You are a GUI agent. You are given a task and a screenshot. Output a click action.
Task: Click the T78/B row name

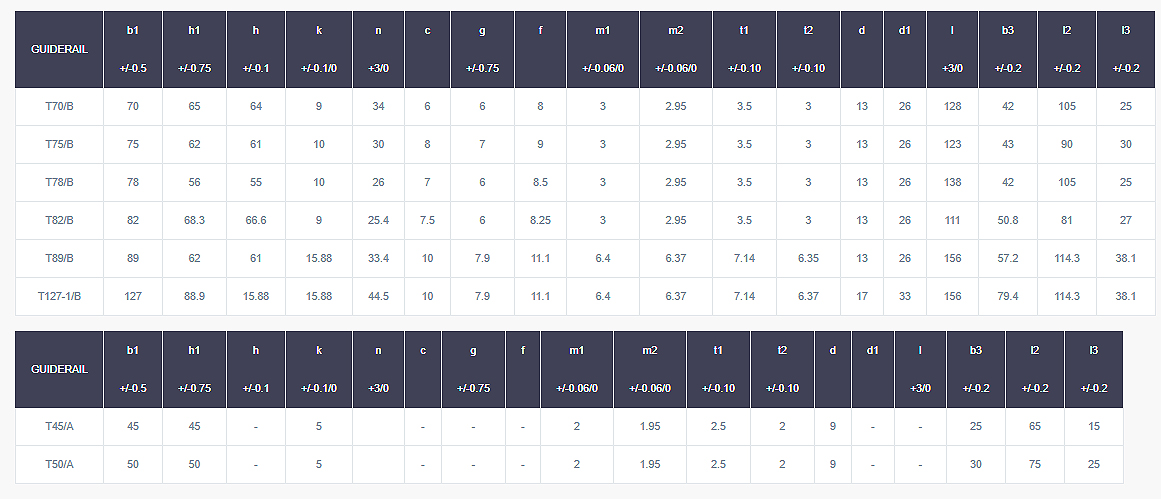59,182
